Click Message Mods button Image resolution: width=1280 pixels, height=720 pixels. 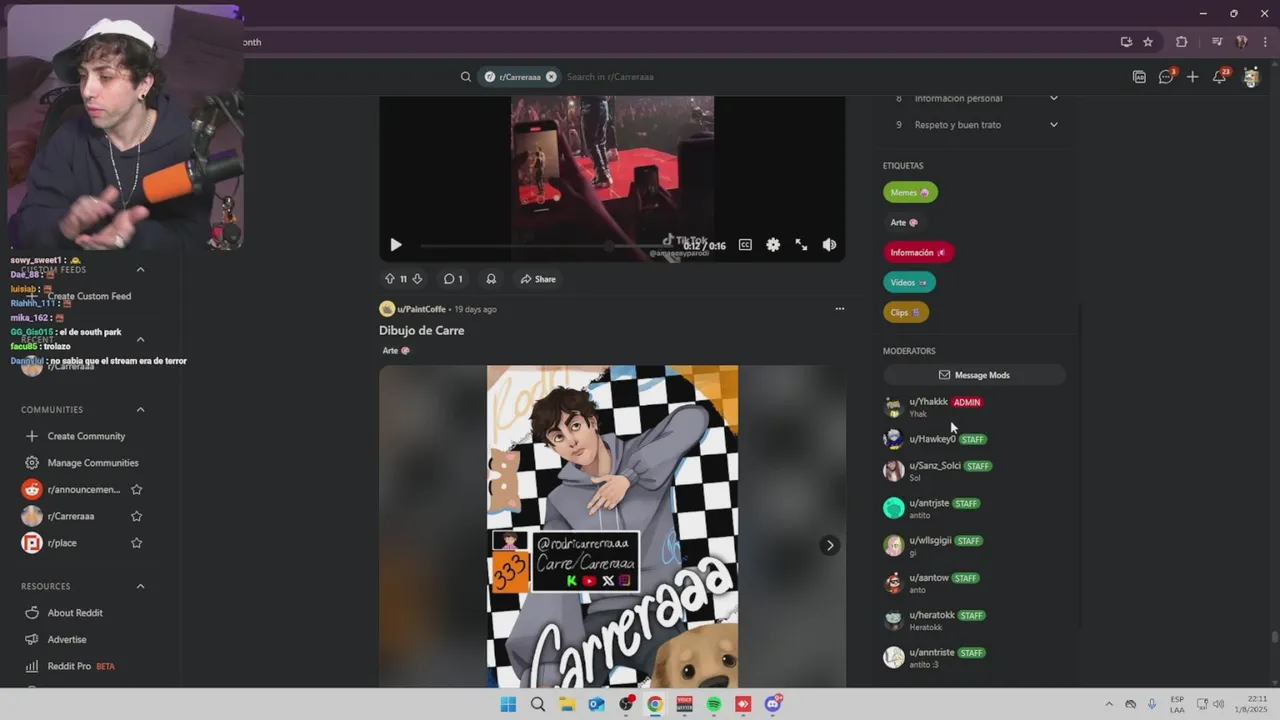coord(974,375)
